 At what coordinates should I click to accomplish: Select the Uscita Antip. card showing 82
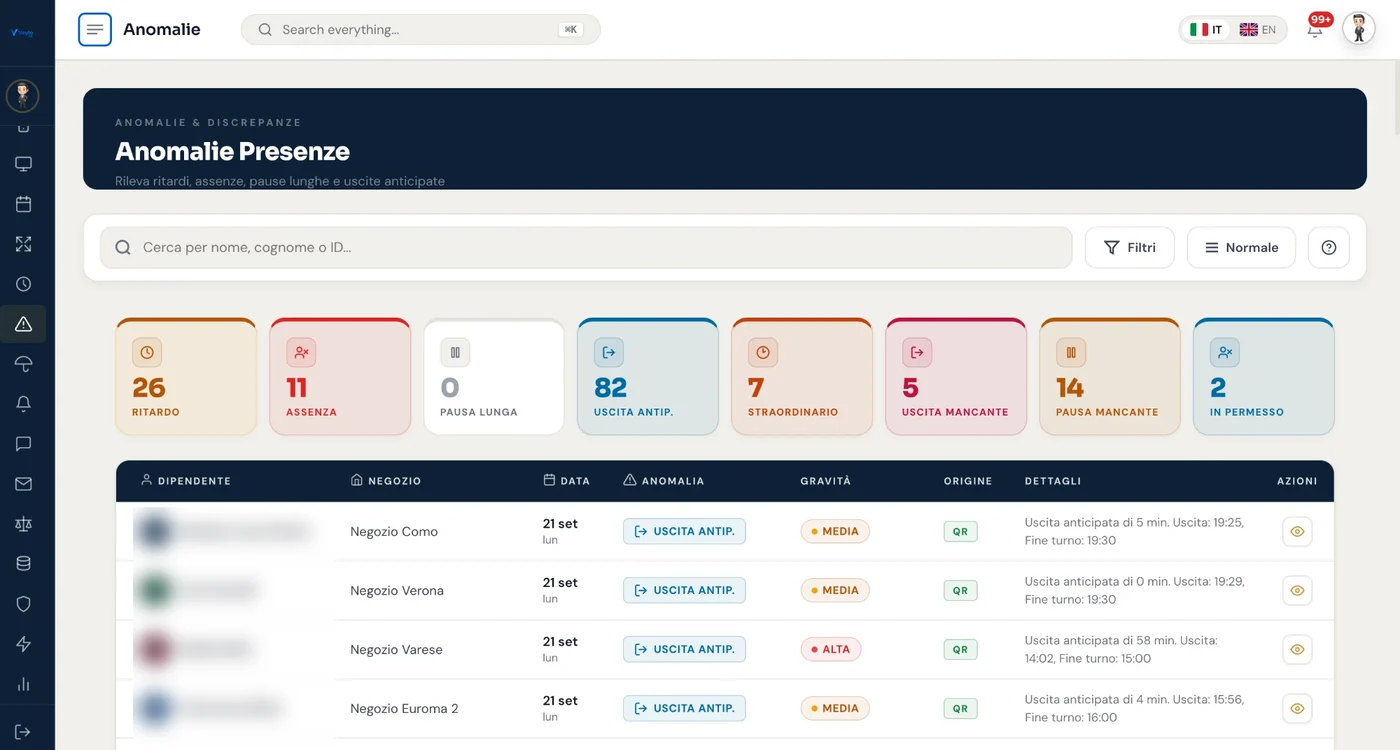pos(648,377)
